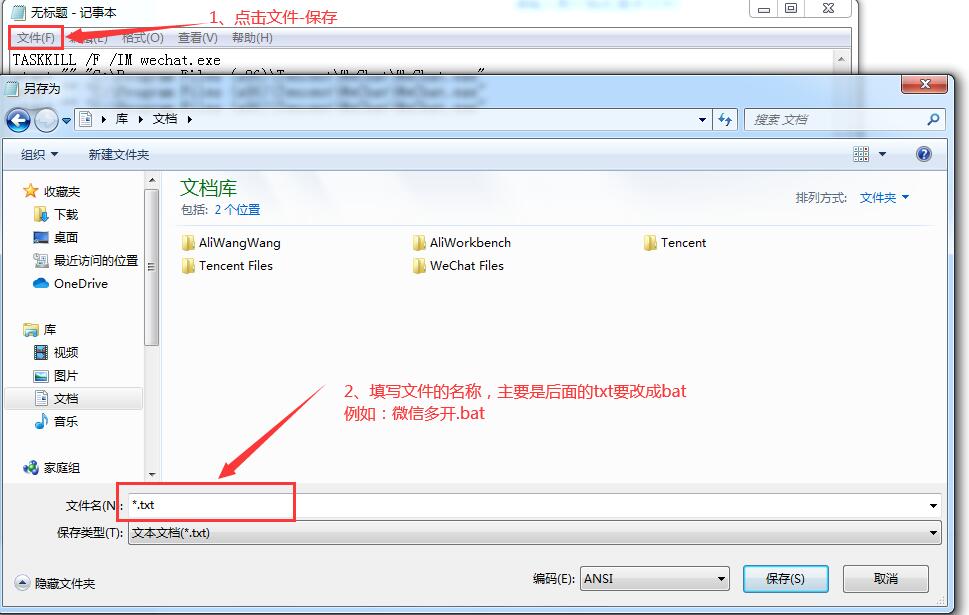This screenshot has height=615, width=969.
Task: Click the back navigation arrow button
Action: pyautogui.click(x=19, y=120)
